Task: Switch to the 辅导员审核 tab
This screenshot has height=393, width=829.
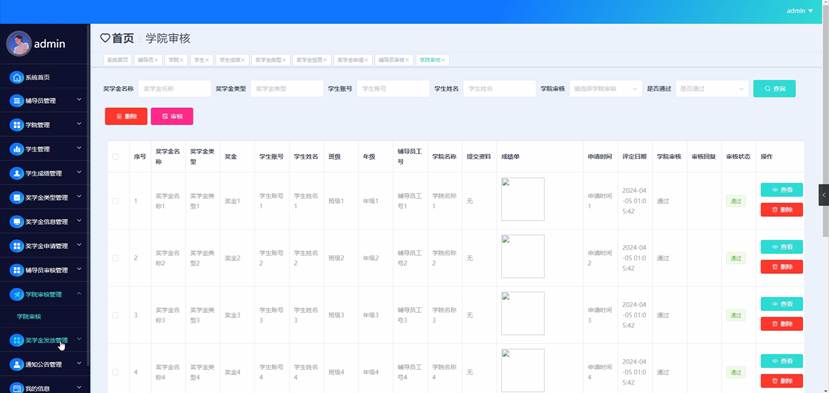Action: click(394, 60)
